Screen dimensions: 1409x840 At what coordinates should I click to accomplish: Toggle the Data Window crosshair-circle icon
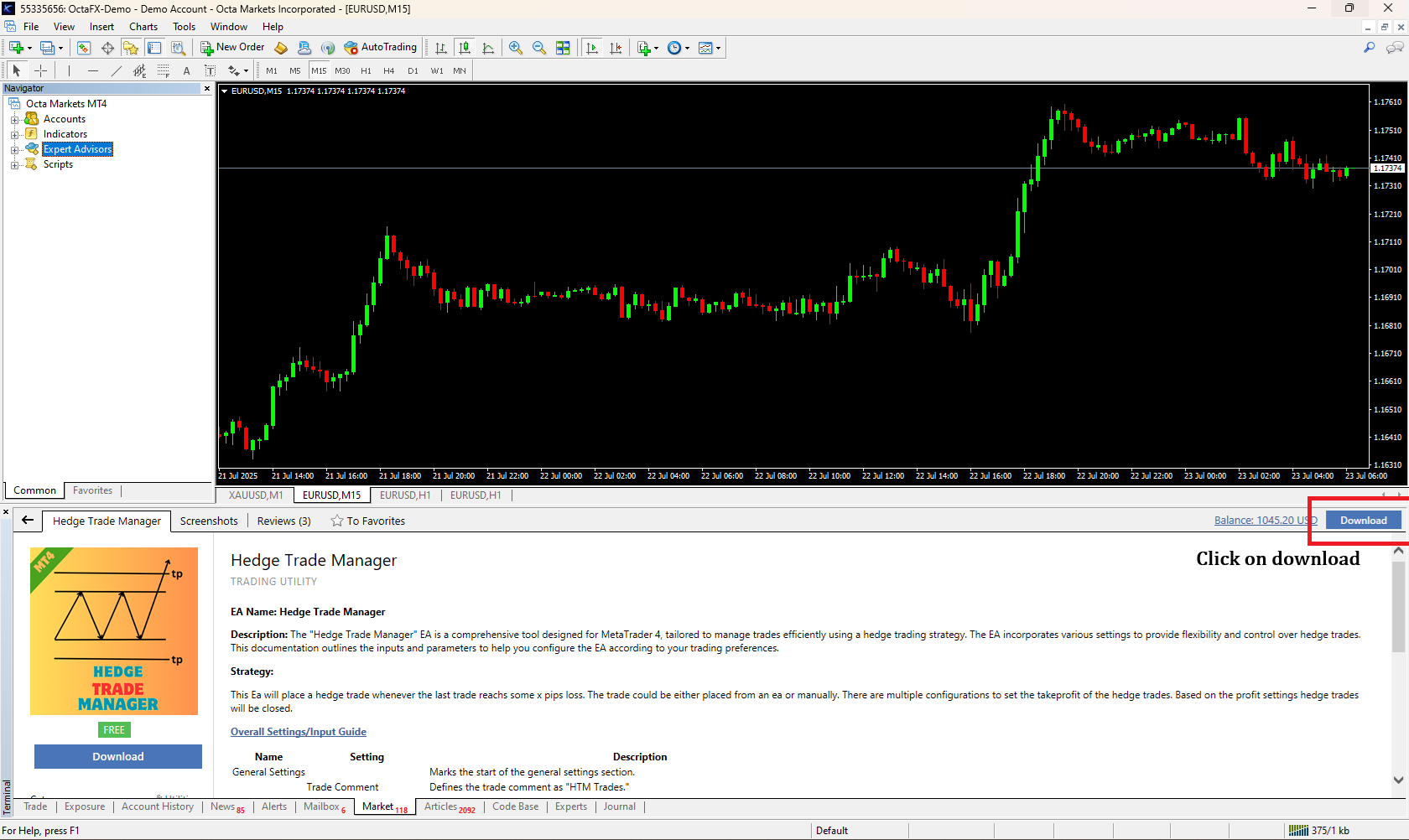(x=107, y=48)
